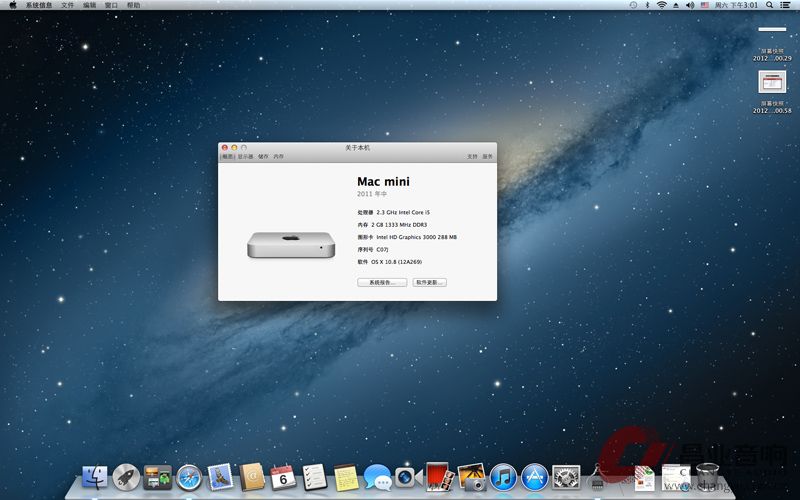Click the eject icon in menu bar

[676, 5]
